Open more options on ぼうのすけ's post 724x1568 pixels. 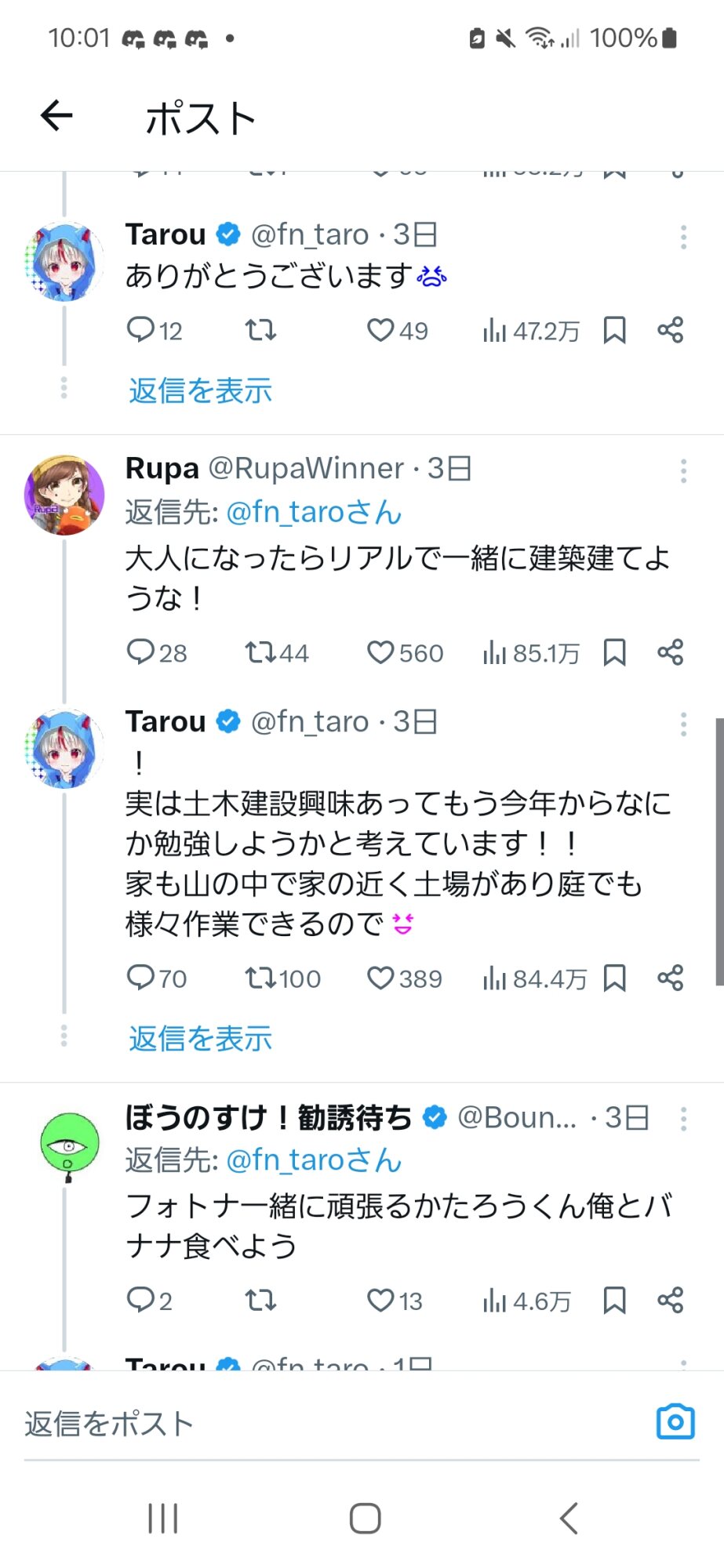point(683,1119)
